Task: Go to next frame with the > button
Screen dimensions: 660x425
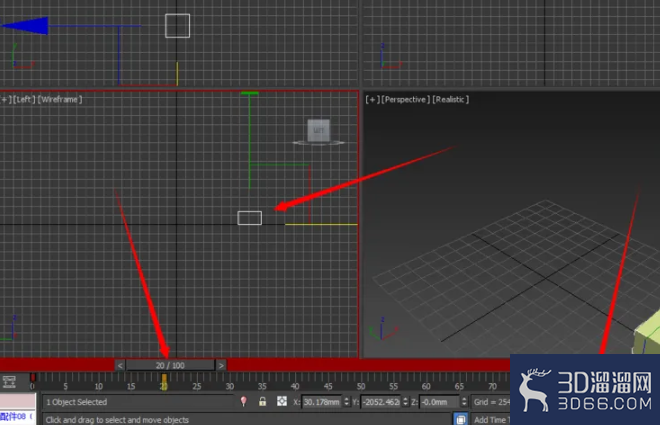Action: click(221, 365)
